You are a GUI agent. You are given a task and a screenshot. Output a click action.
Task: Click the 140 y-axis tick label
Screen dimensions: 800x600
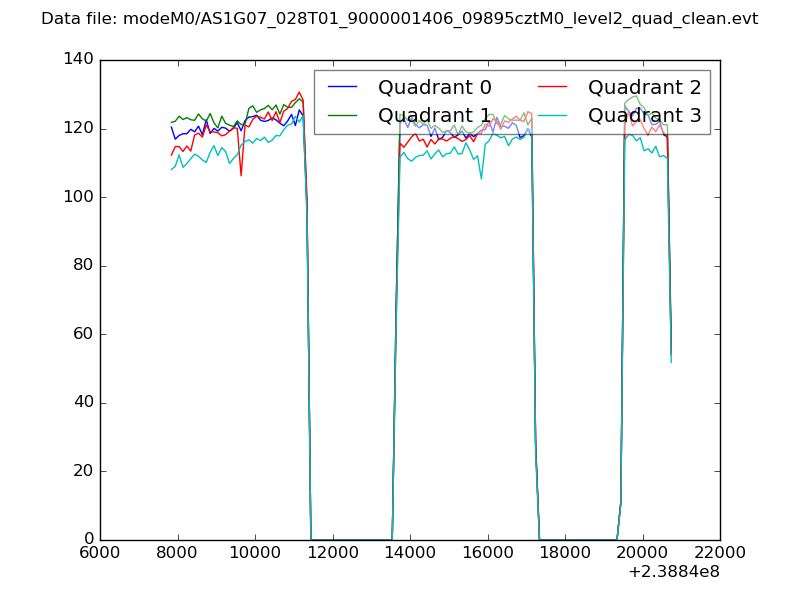[80, 60]
